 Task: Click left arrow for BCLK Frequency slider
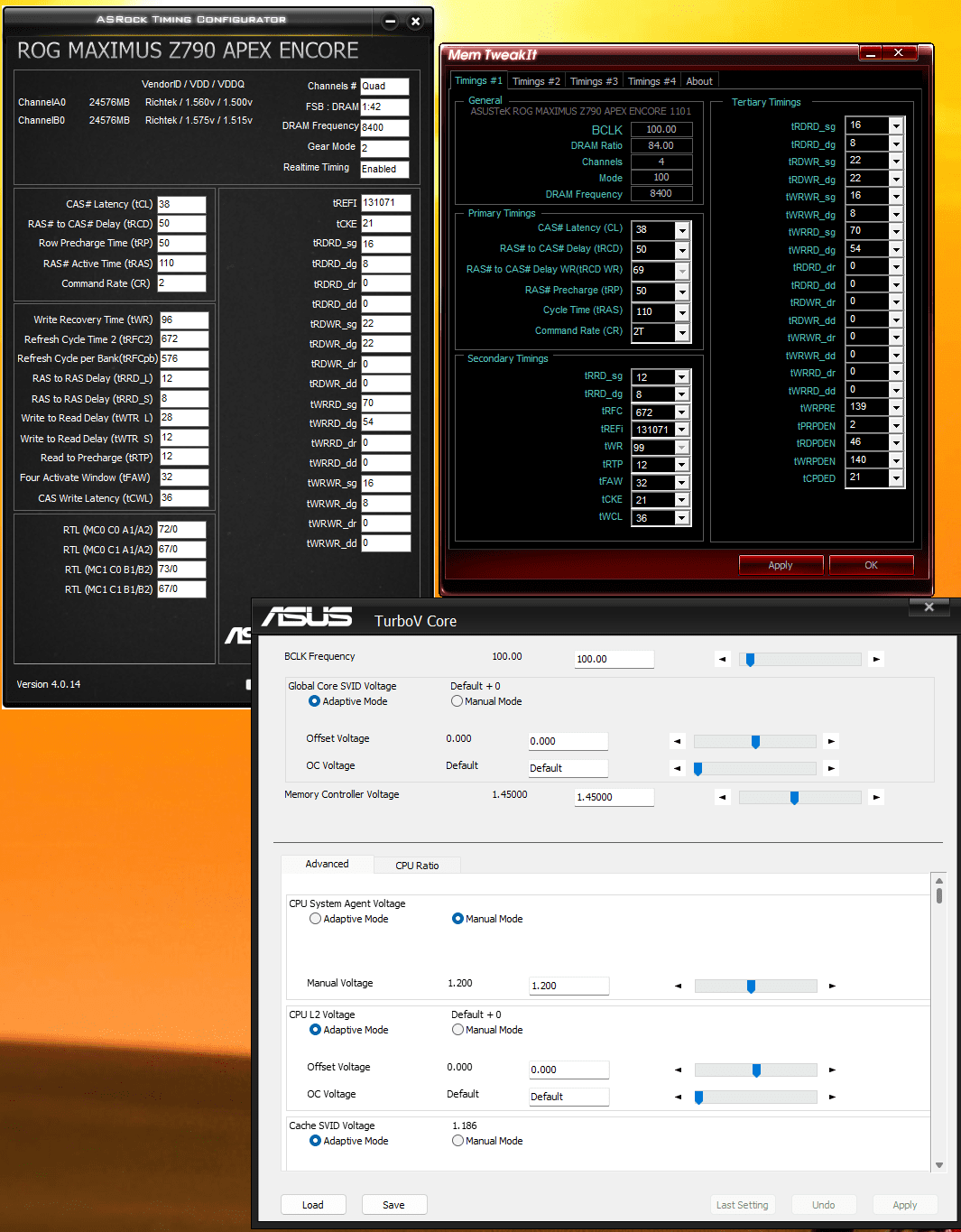click(x=722, y=660)
